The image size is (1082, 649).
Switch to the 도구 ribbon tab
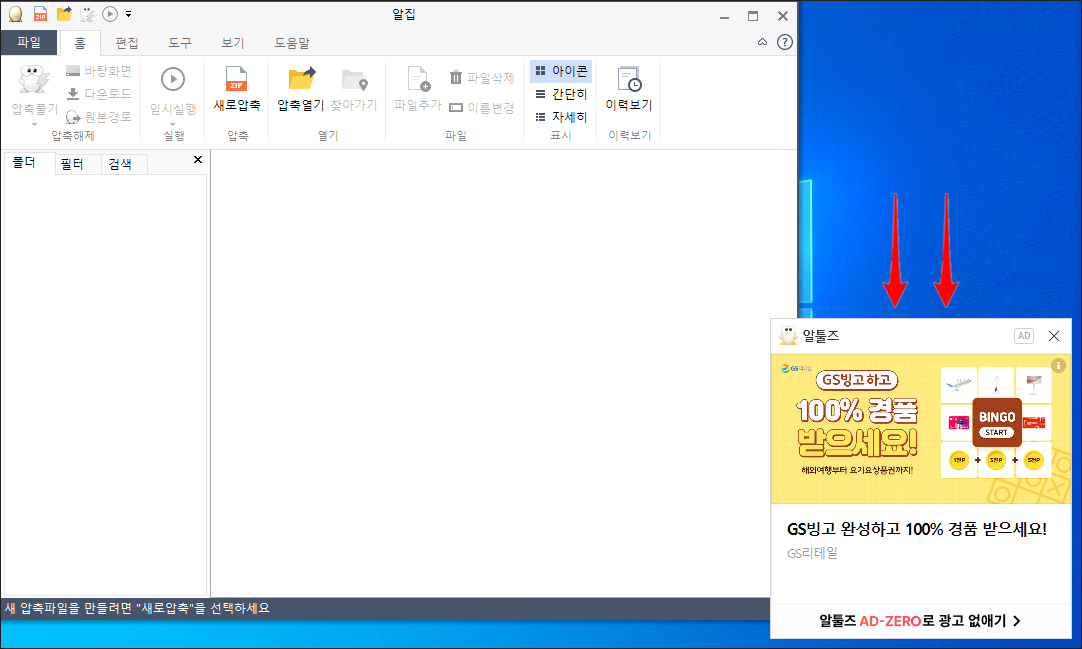[180, 43]
